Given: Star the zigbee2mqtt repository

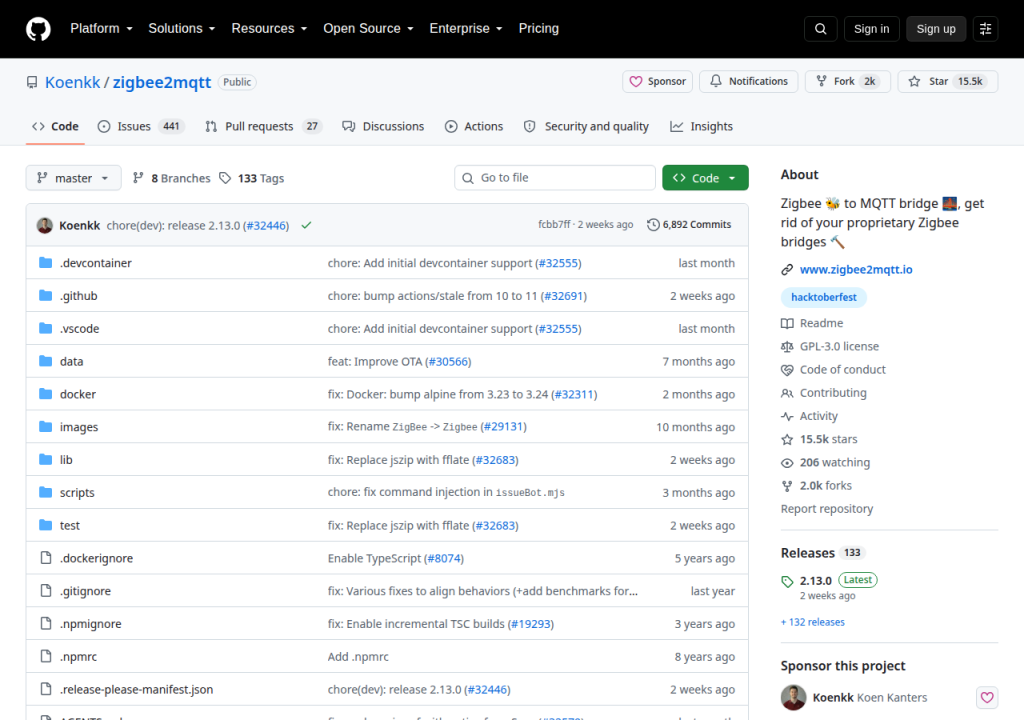Looking at the screenshot, I should pos(948,82).
